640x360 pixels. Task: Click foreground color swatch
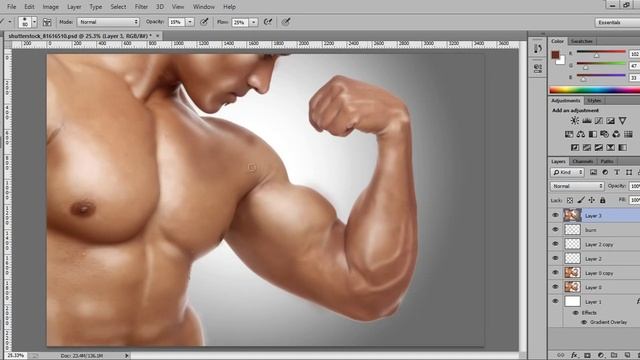click(555, 55)
